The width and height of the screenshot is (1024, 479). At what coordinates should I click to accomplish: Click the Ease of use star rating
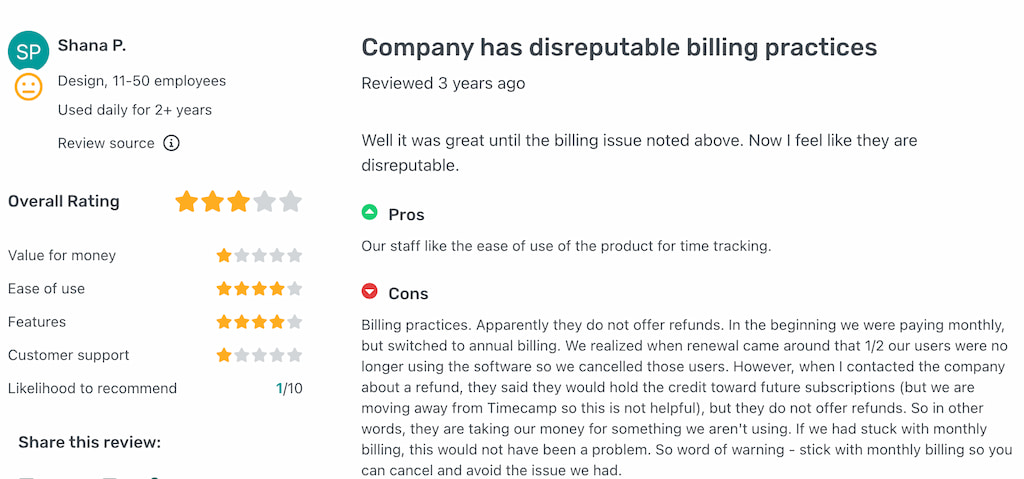coord(259,288)
